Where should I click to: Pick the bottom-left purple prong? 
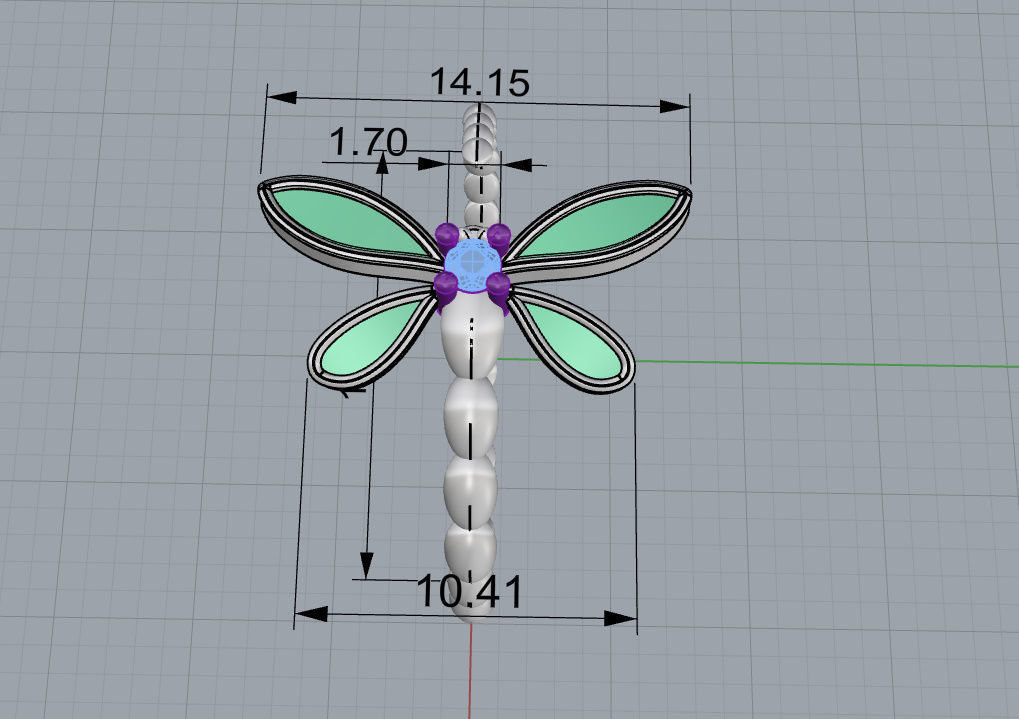[446, 286]
